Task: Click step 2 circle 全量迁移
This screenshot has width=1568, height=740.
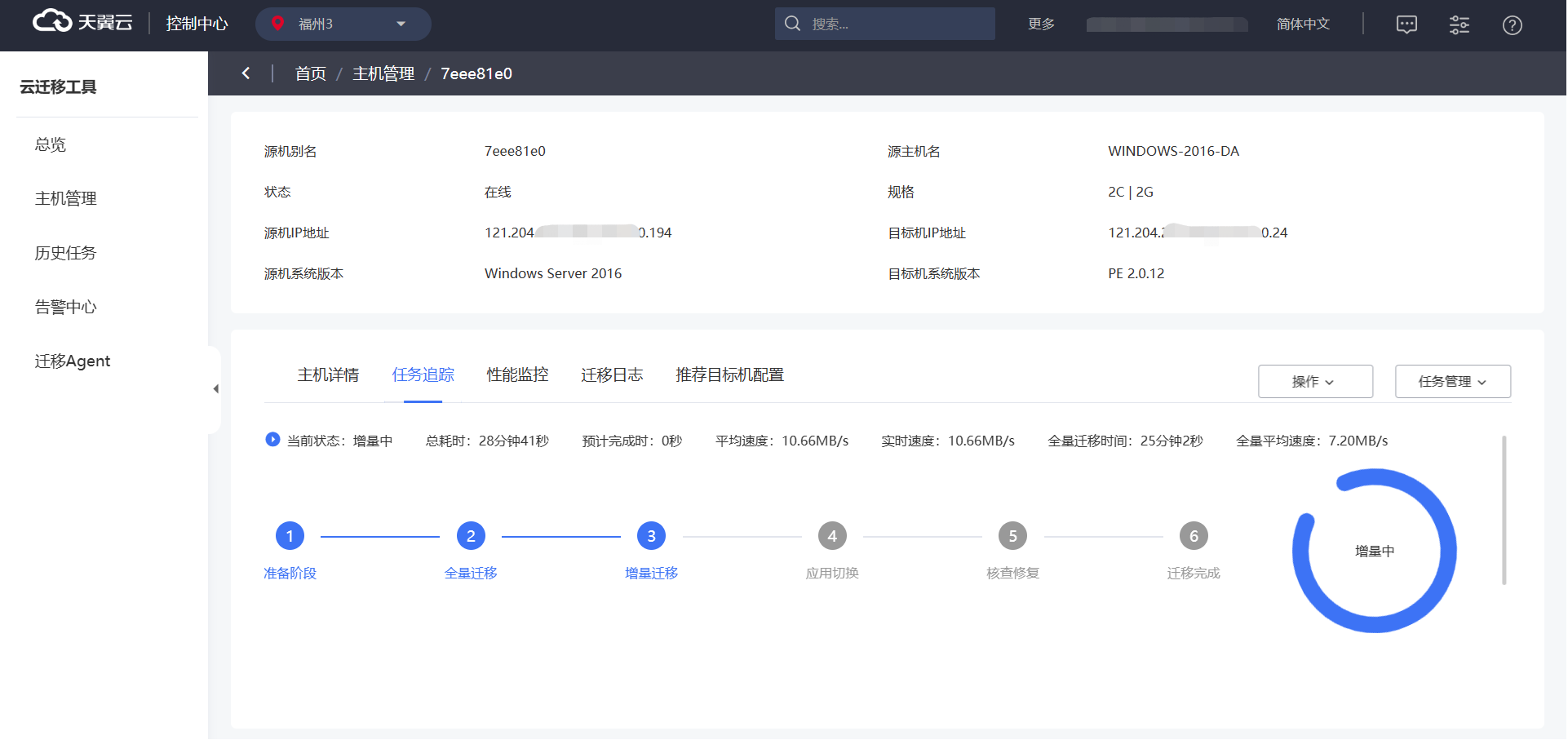Action: click(471, 536)
